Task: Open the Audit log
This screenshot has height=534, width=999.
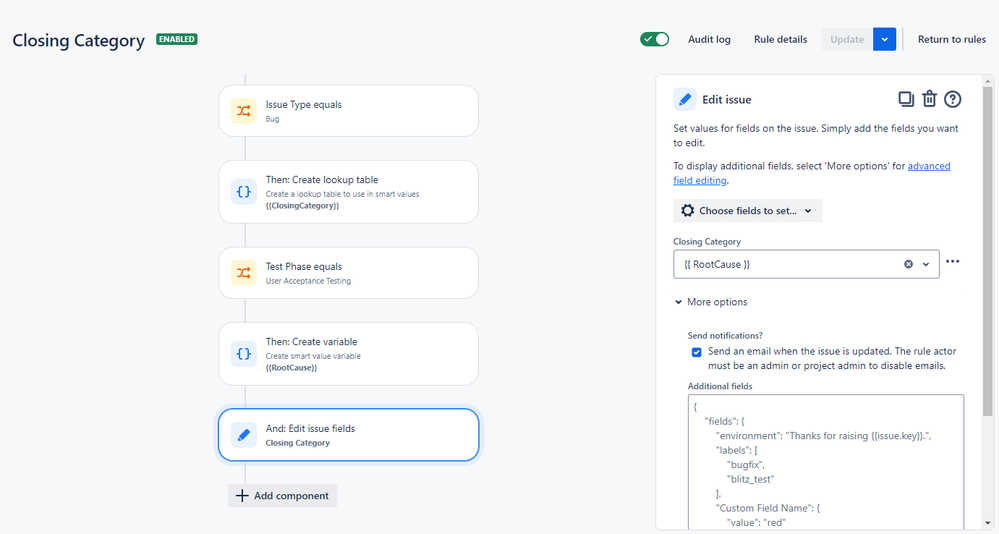Action: [709, 40]
